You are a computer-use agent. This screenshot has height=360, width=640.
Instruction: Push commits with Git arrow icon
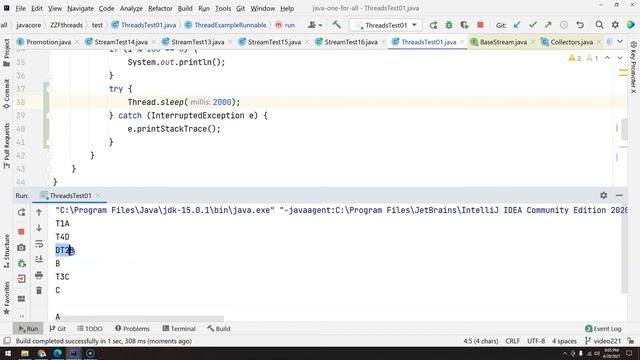tap(548, 25)
